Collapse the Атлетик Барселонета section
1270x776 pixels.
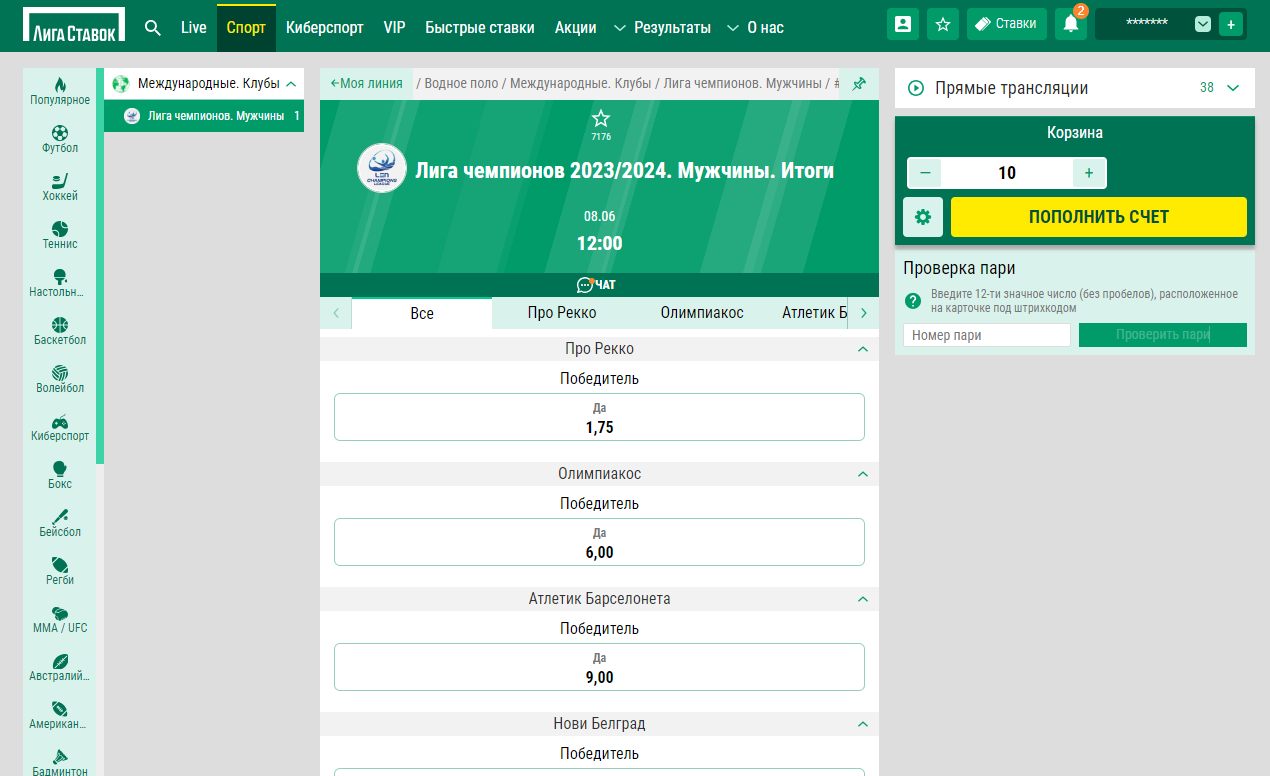862,599
